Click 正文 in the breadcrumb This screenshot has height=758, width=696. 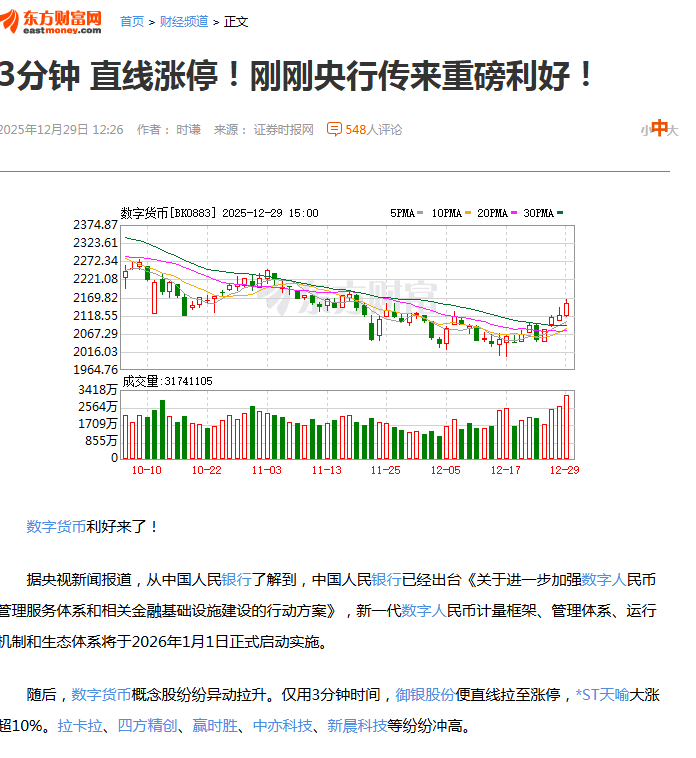click(x=236, y=22)
